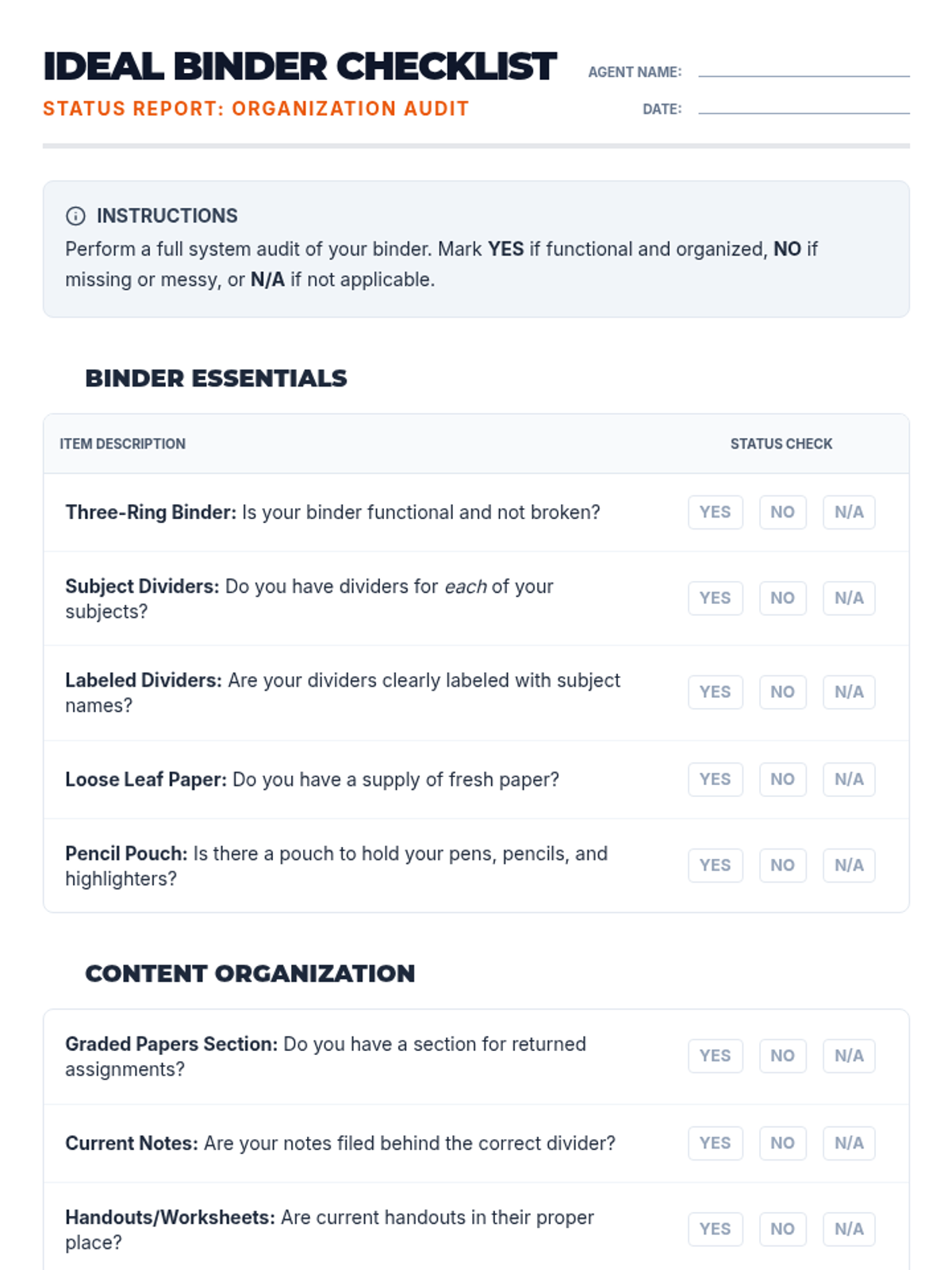The image size is (952, 1270).
Task: Mark N/A for Subject Dividers
Action: click(x=848, y=598)
